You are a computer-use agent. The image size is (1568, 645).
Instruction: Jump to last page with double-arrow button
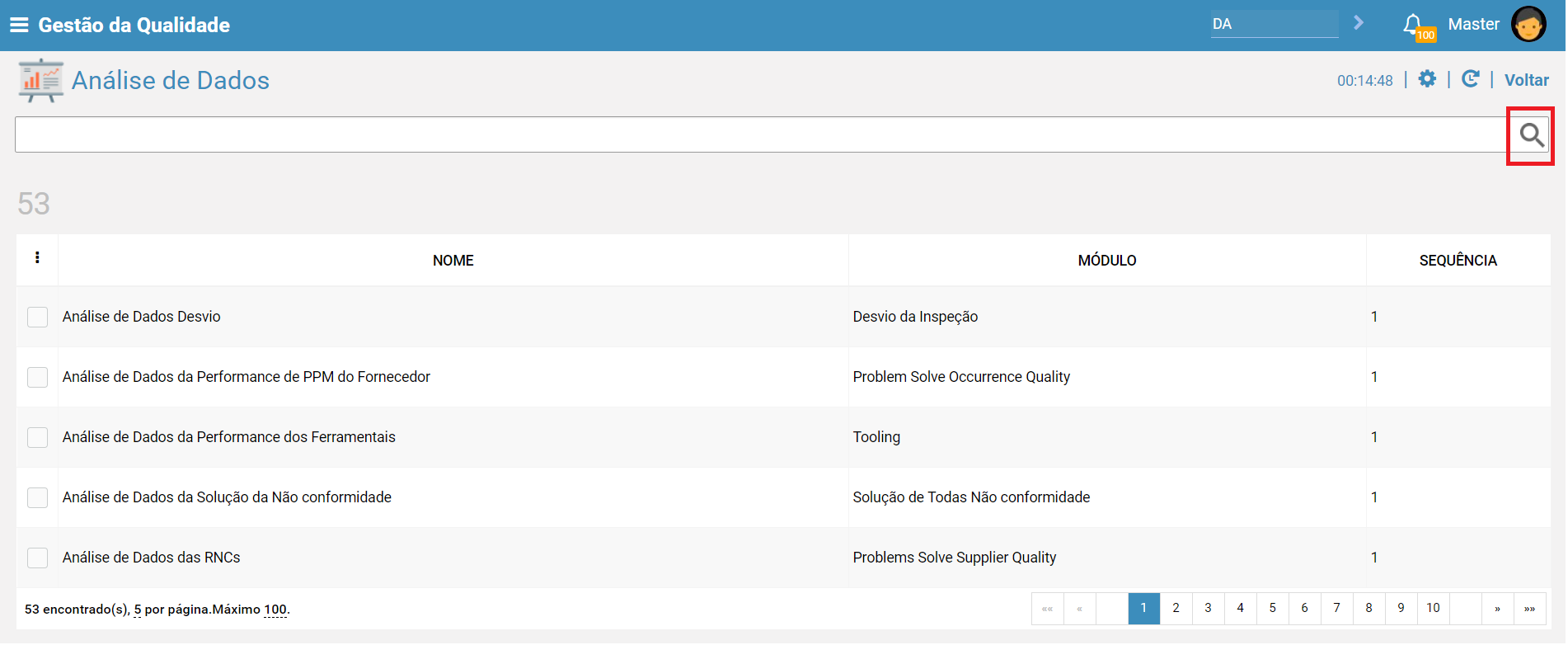tap(1529, 609)
